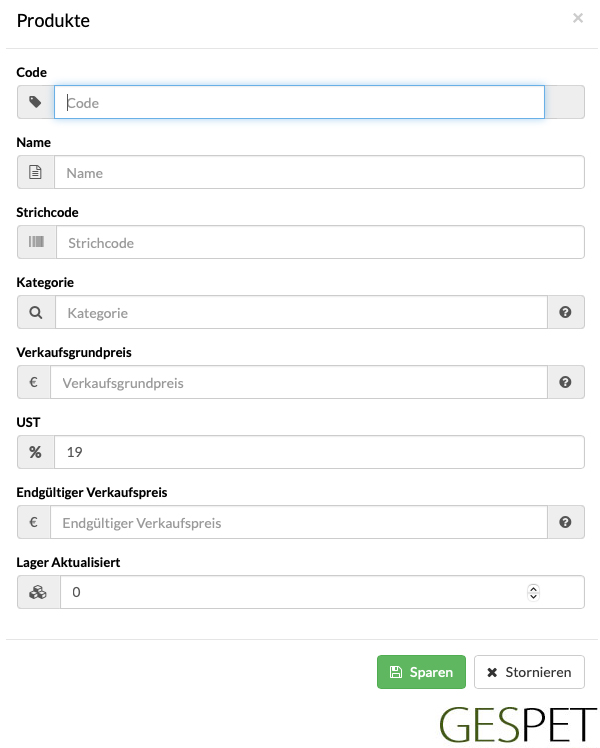Screen dimensions: 600x748
Task: Focus the Name input field
Action: 319,172
